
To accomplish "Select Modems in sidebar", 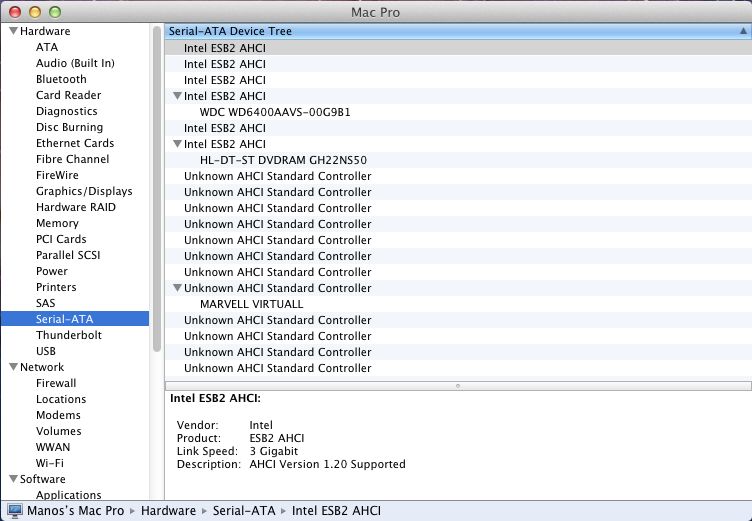I will pos(58,415).
